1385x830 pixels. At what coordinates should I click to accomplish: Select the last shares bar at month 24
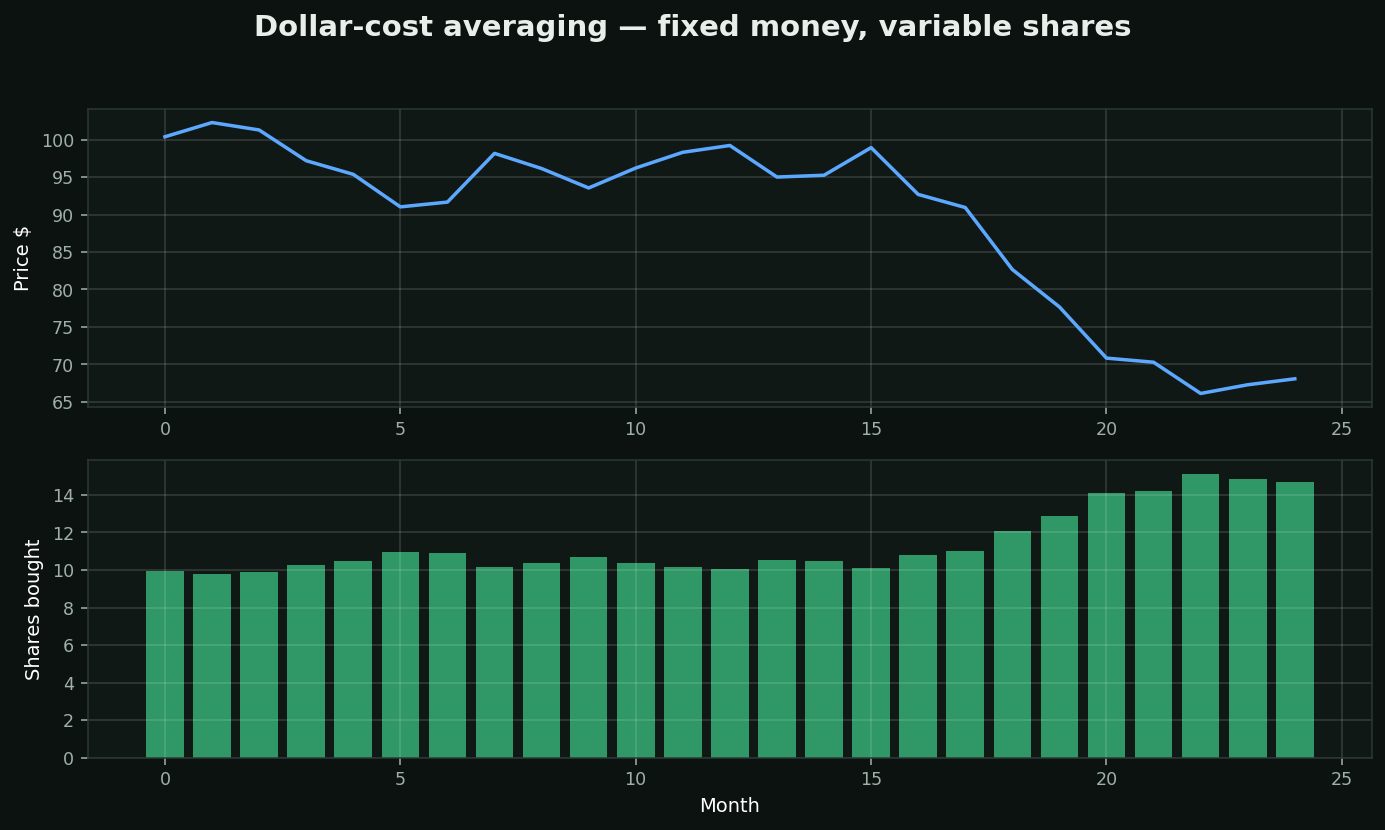1295,620
